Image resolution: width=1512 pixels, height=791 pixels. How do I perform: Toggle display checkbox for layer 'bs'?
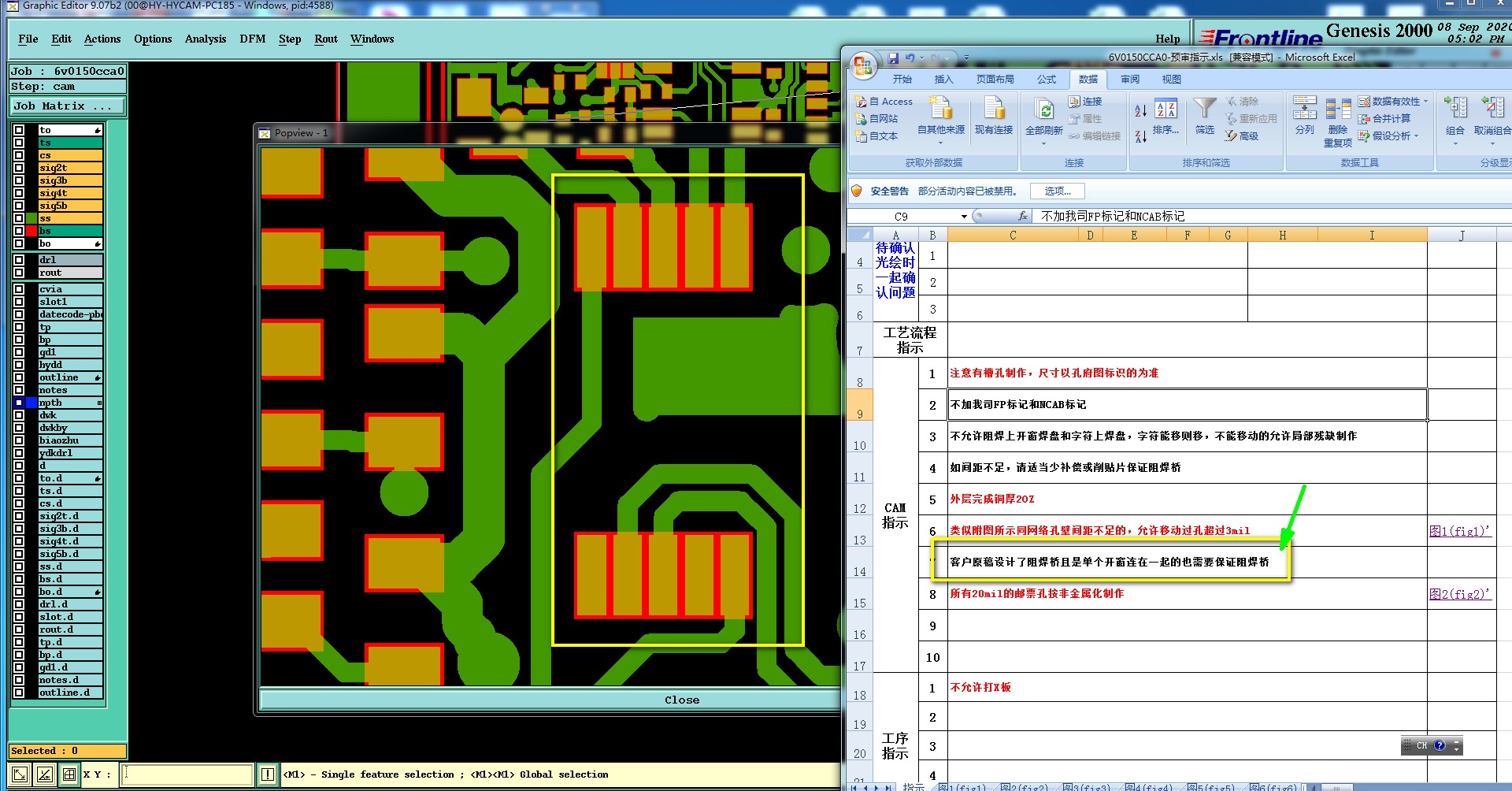click(x=19, y=231)
